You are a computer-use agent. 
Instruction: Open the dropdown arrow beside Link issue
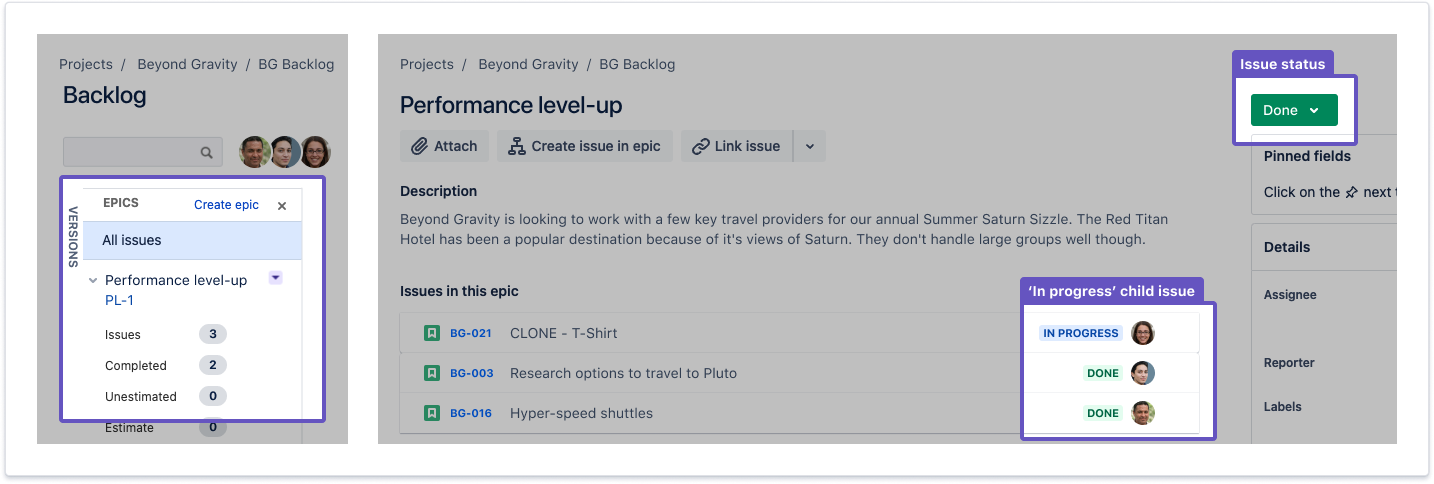pyautogui.click(x=810, y=146)
